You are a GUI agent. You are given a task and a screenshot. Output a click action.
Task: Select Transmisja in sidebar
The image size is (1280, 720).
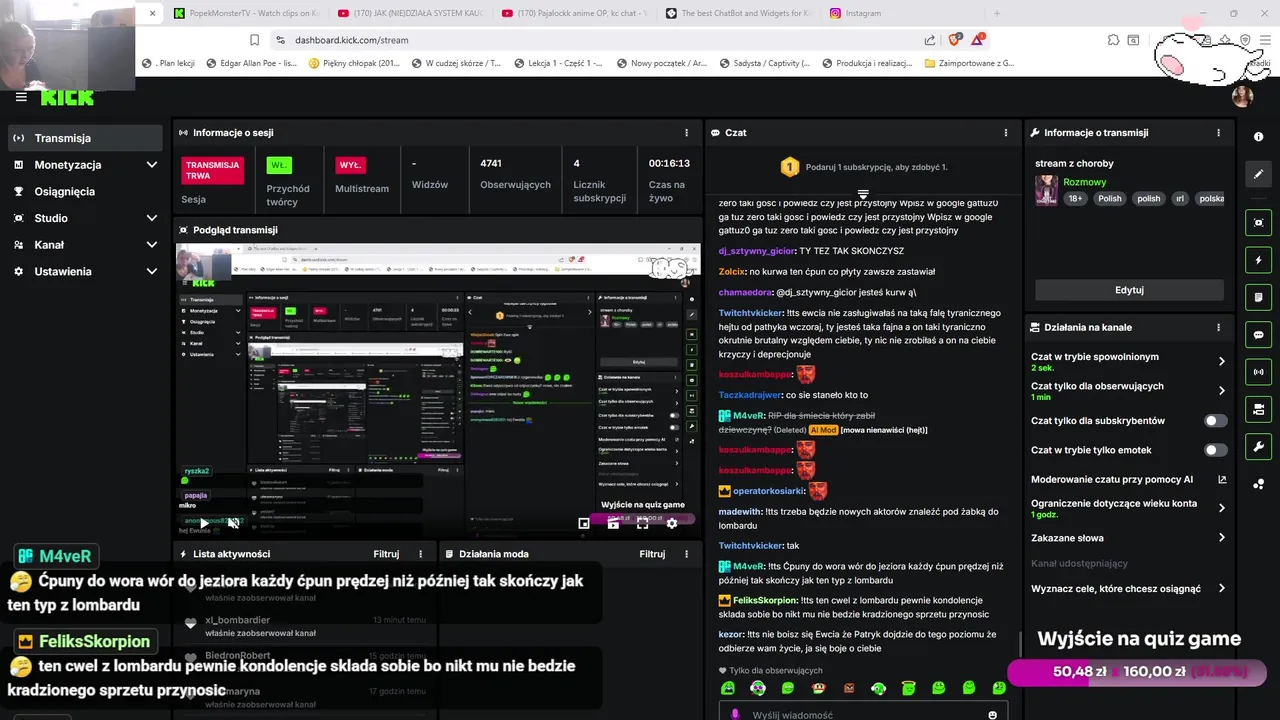click(x=84, y=138)
